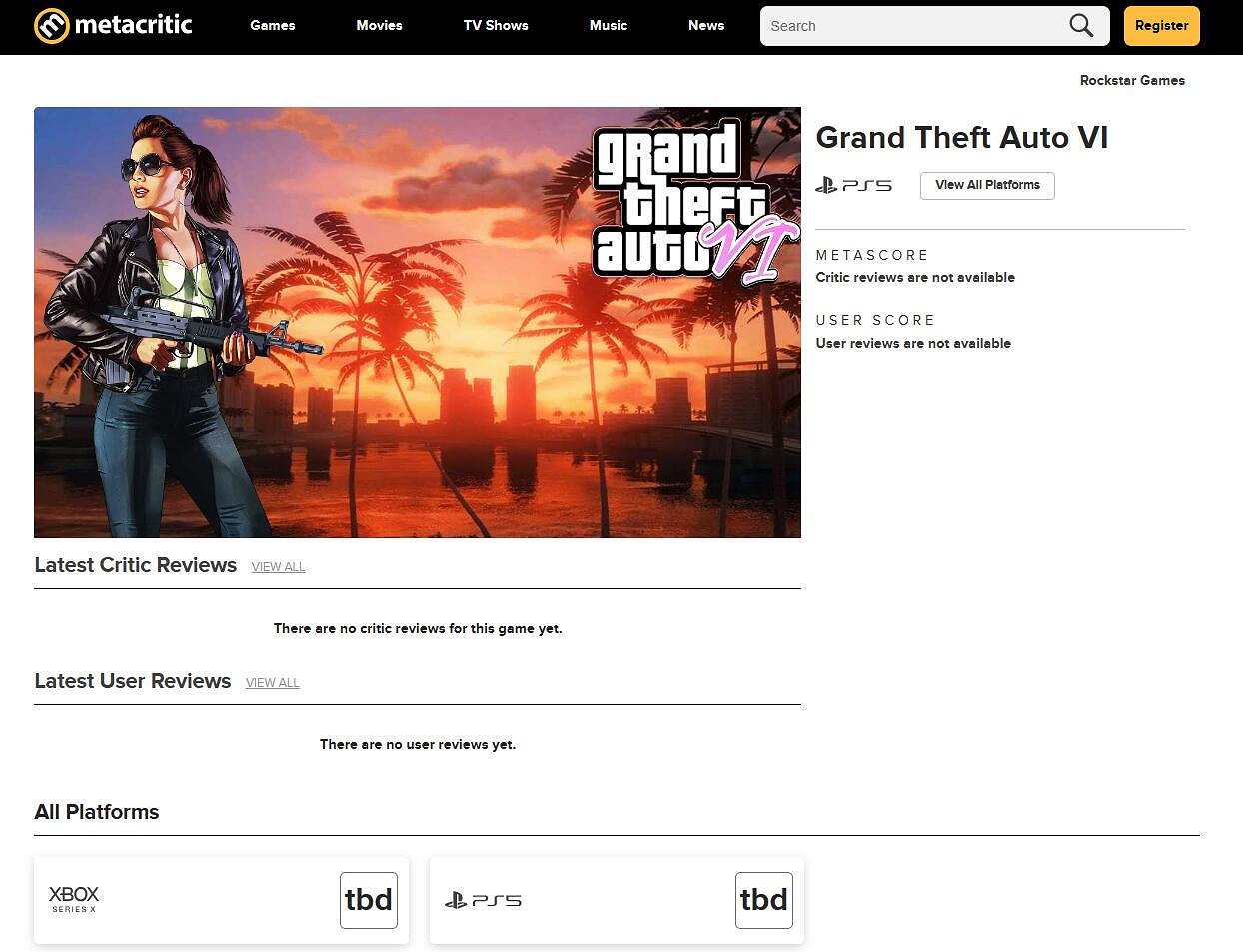Click the Metacritic logo
This screenshot has width=1243, height=952.
click(112, 26)
